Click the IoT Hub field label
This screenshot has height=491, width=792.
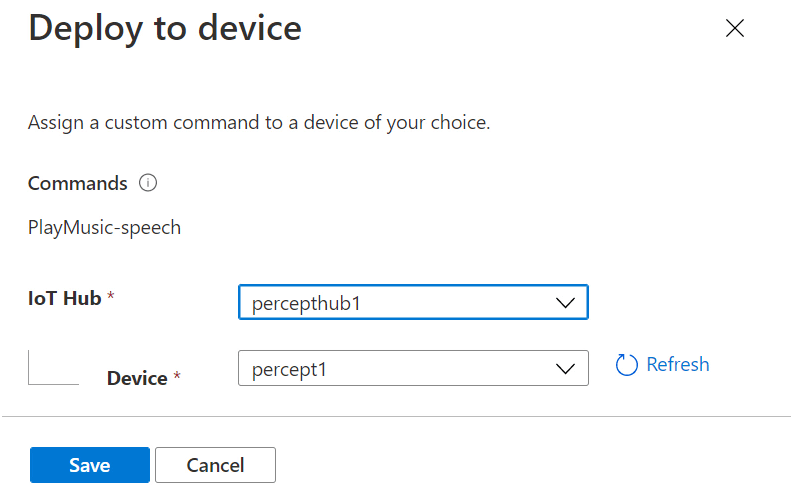64,298
